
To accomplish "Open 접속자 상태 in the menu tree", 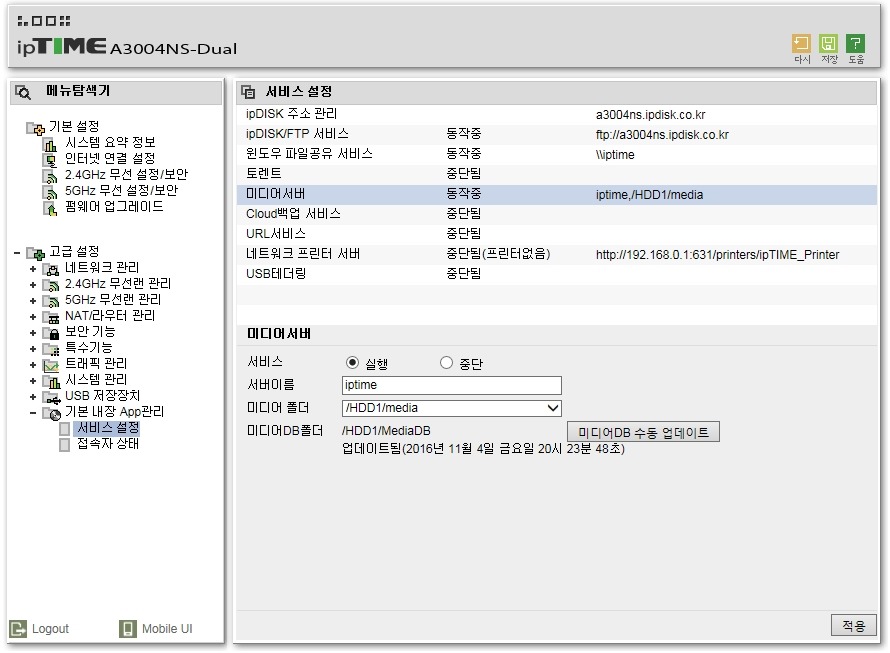I will click(108, 443).
